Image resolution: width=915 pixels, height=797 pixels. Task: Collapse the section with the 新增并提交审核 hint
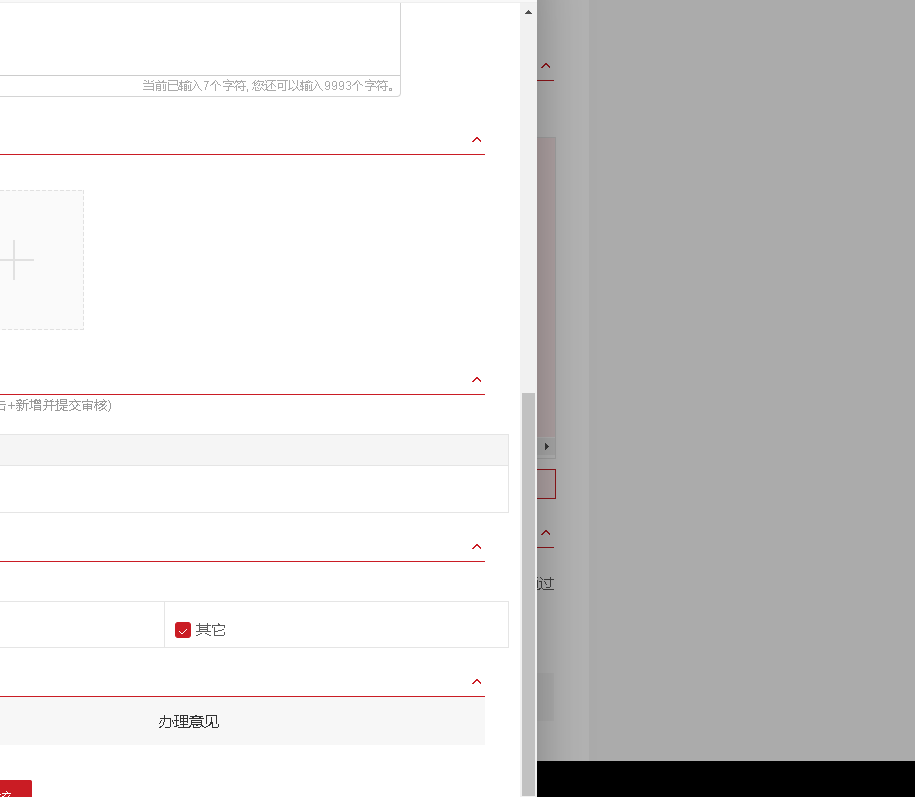477,380
